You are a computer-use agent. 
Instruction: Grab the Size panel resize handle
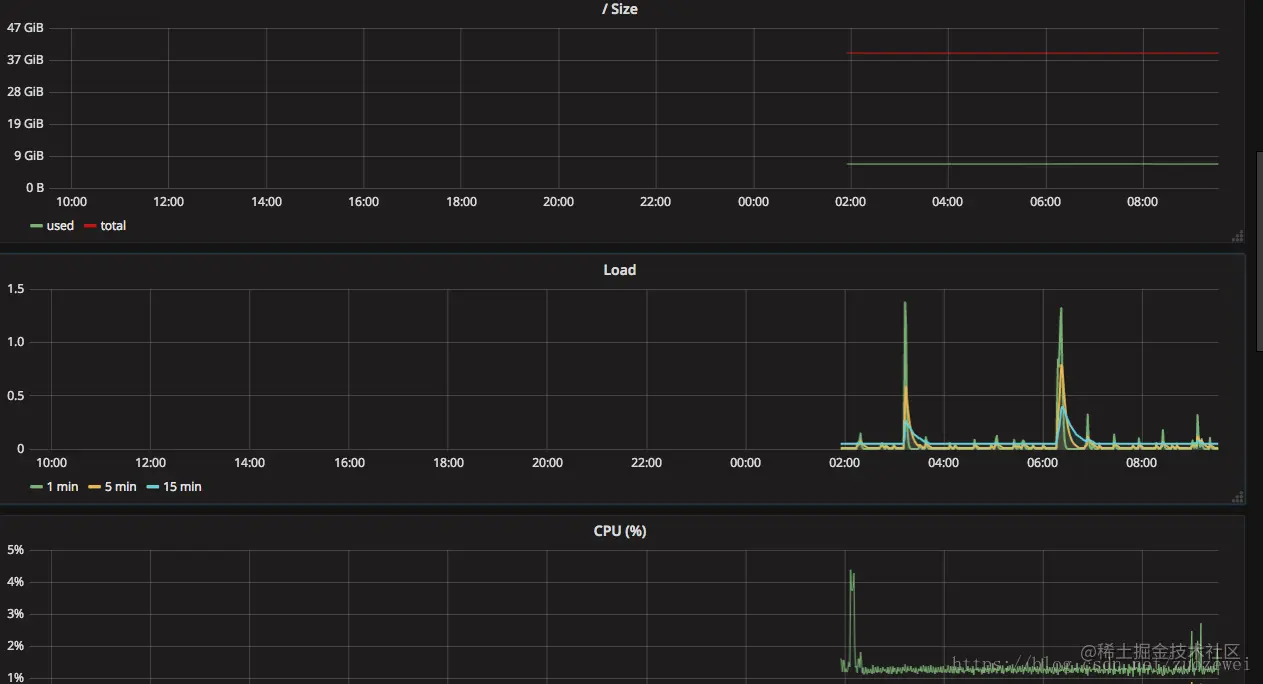(x=1238, y=236)
